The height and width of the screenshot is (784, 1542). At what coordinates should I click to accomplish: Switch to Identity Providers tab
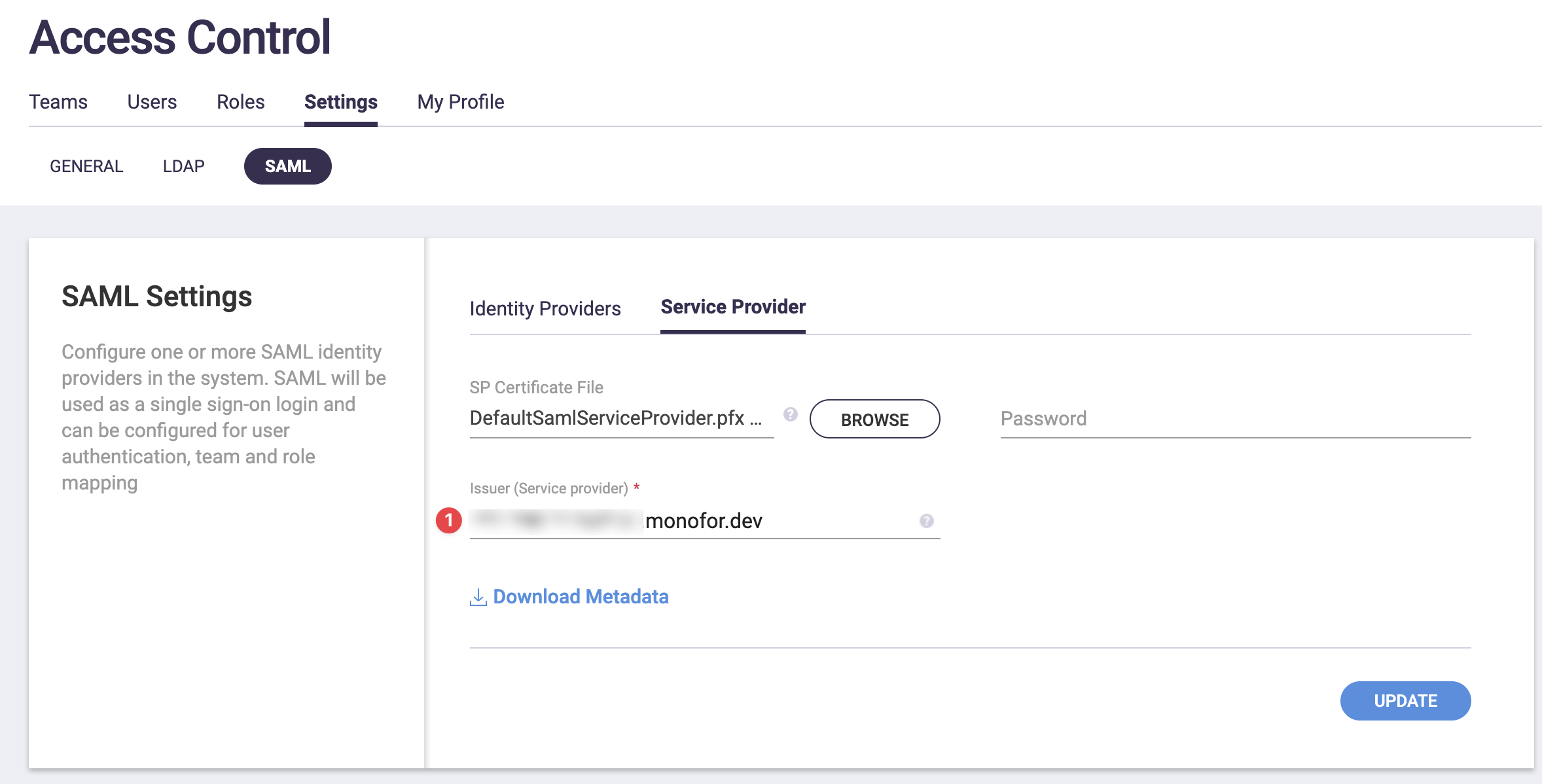tap(545, 308)
